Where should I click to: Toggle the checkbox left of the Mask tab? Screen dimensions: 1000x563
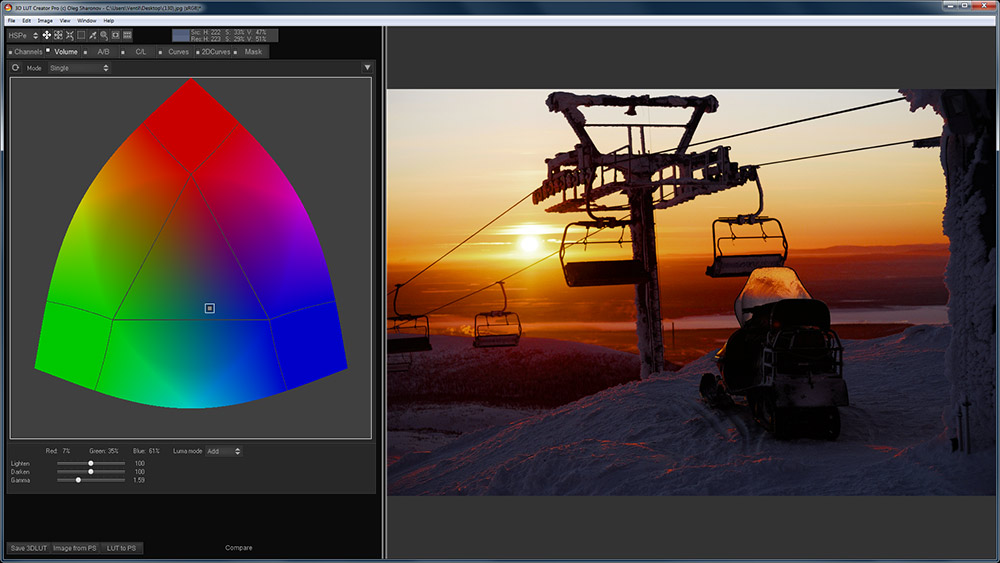click(236, 52)
